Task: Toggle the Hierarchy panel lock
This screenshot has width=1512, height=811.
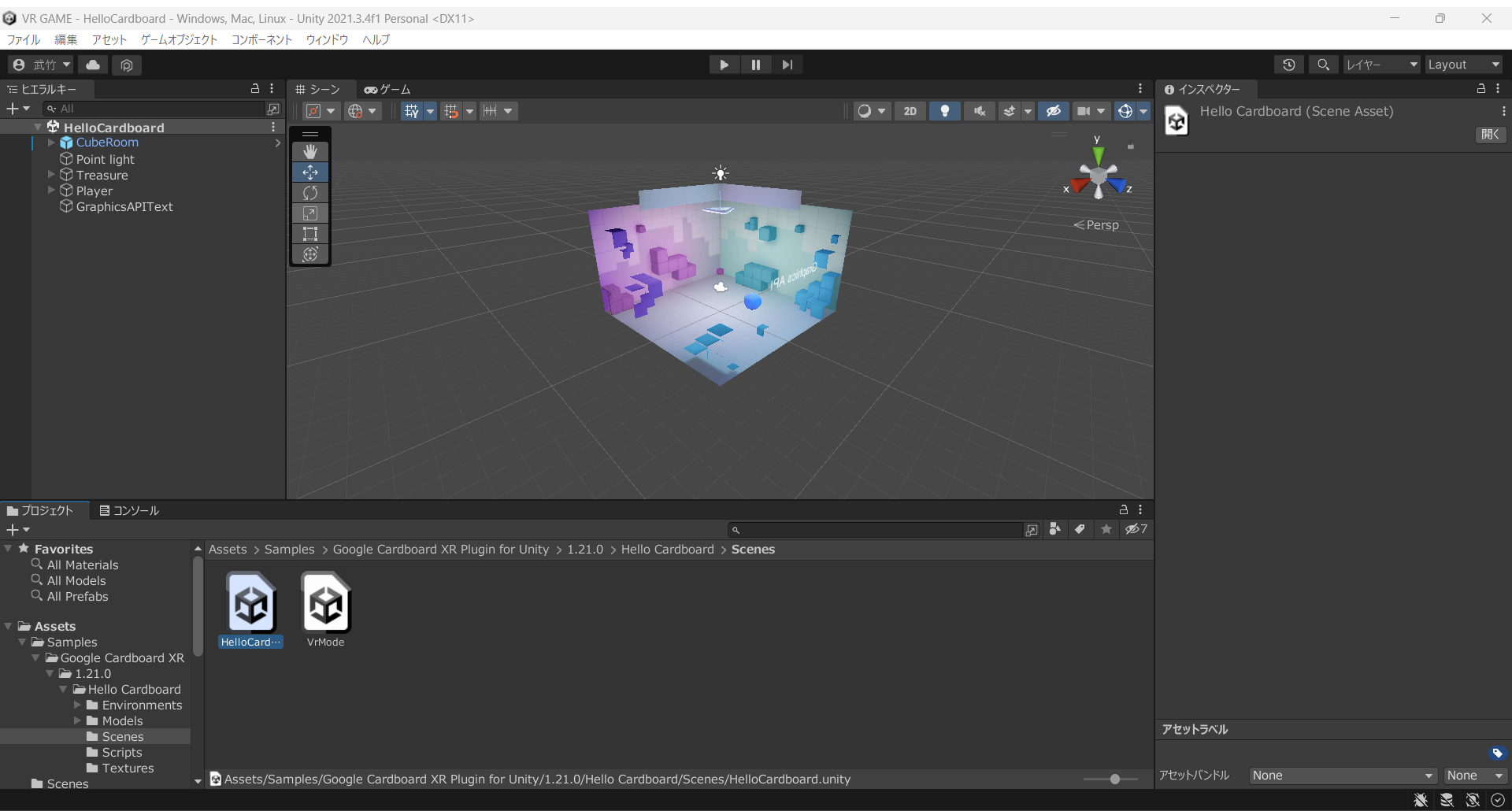Action: (x=255, y=89)
